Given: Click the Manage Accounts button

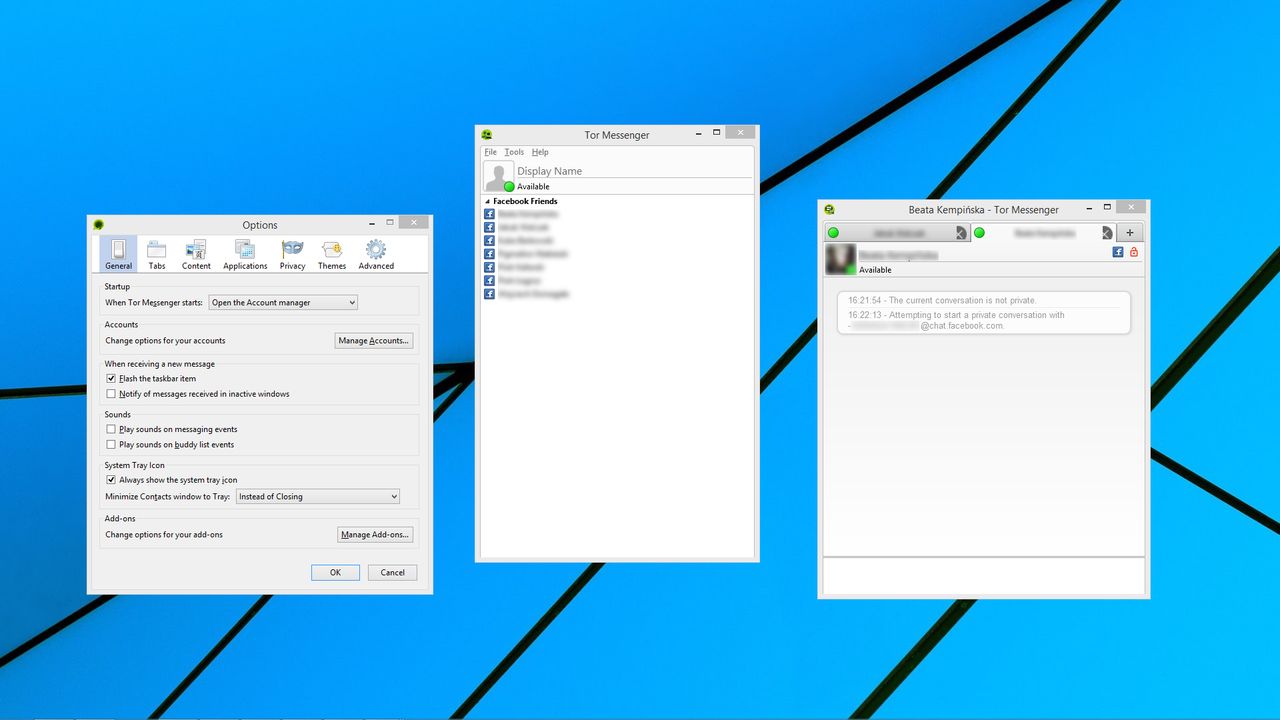Looking at the screenshot, I should [x=373, y=341].
